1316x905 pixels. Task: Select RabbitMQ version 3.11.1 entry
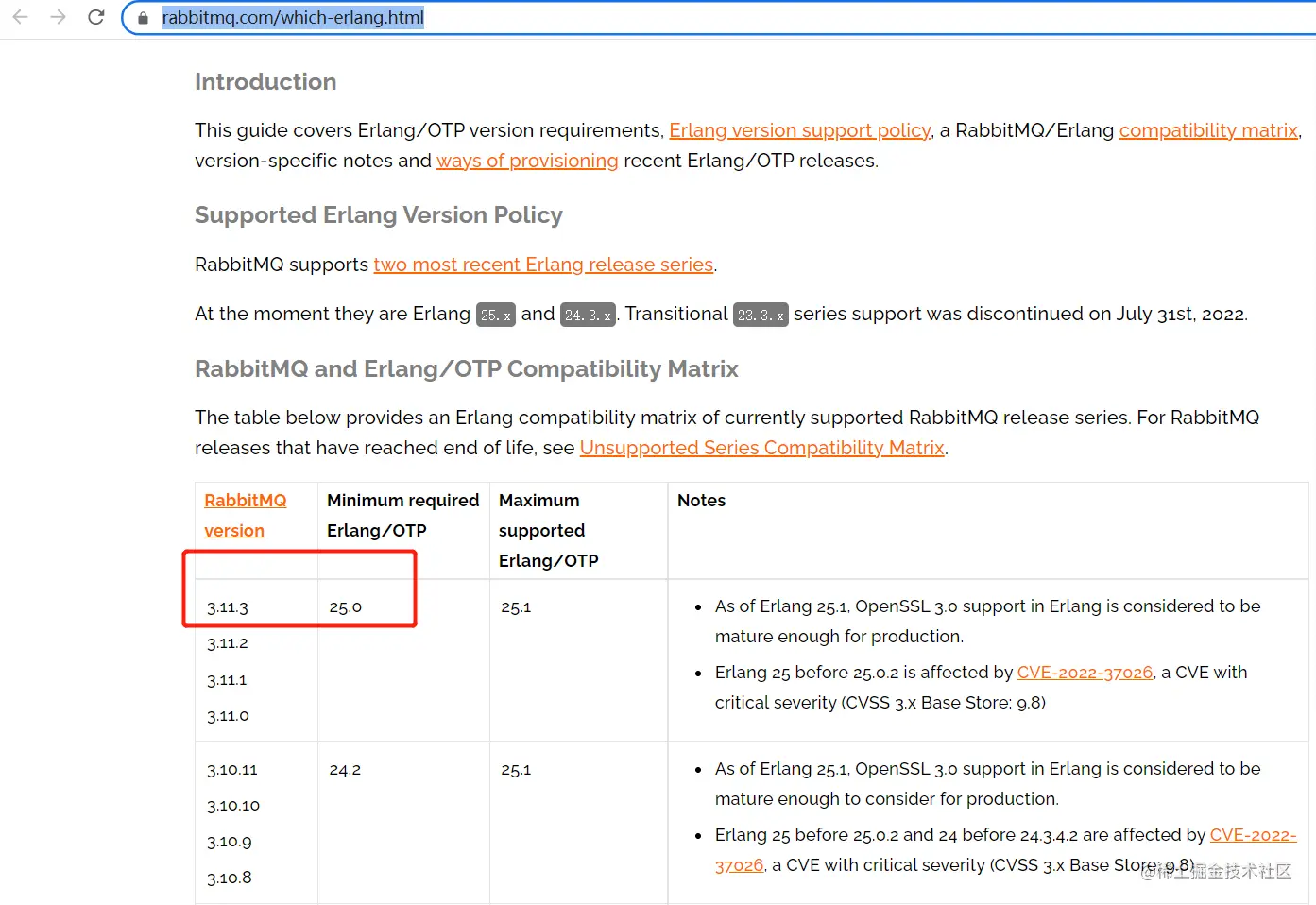click(x=227, y=680)
